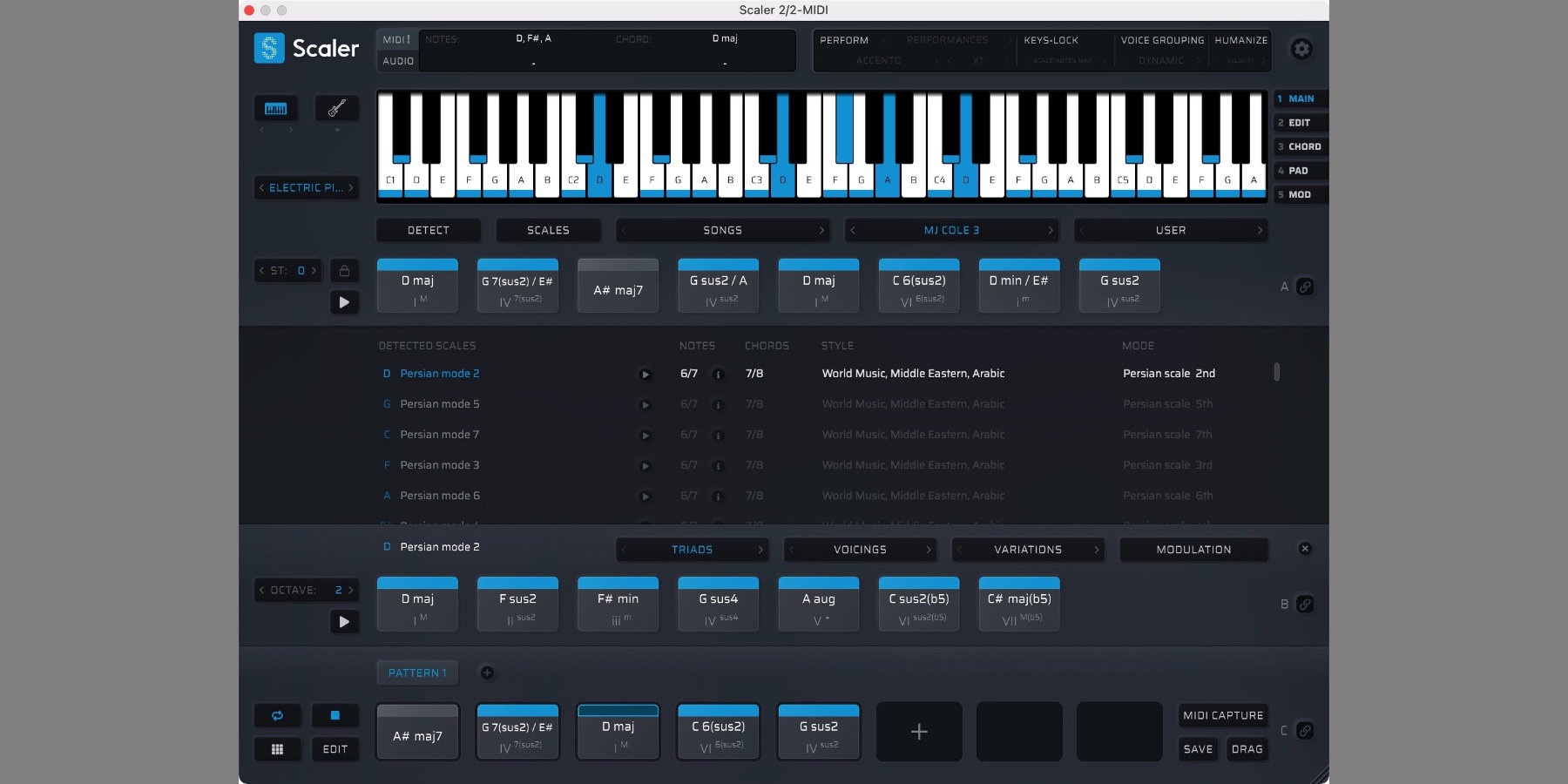The height and width of the screenshot is (784, 1568).
Task: Click the link icon for section A
Action: pos(1305,287)
